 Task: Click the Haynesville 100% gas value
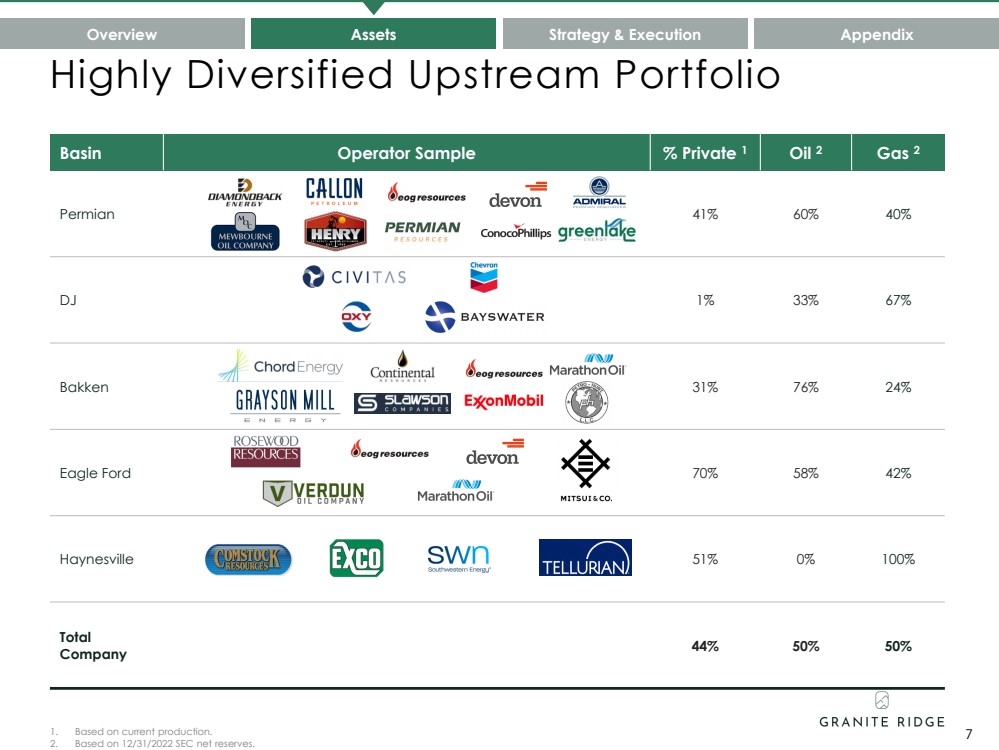pyautogui.click(x=898, y=559)
